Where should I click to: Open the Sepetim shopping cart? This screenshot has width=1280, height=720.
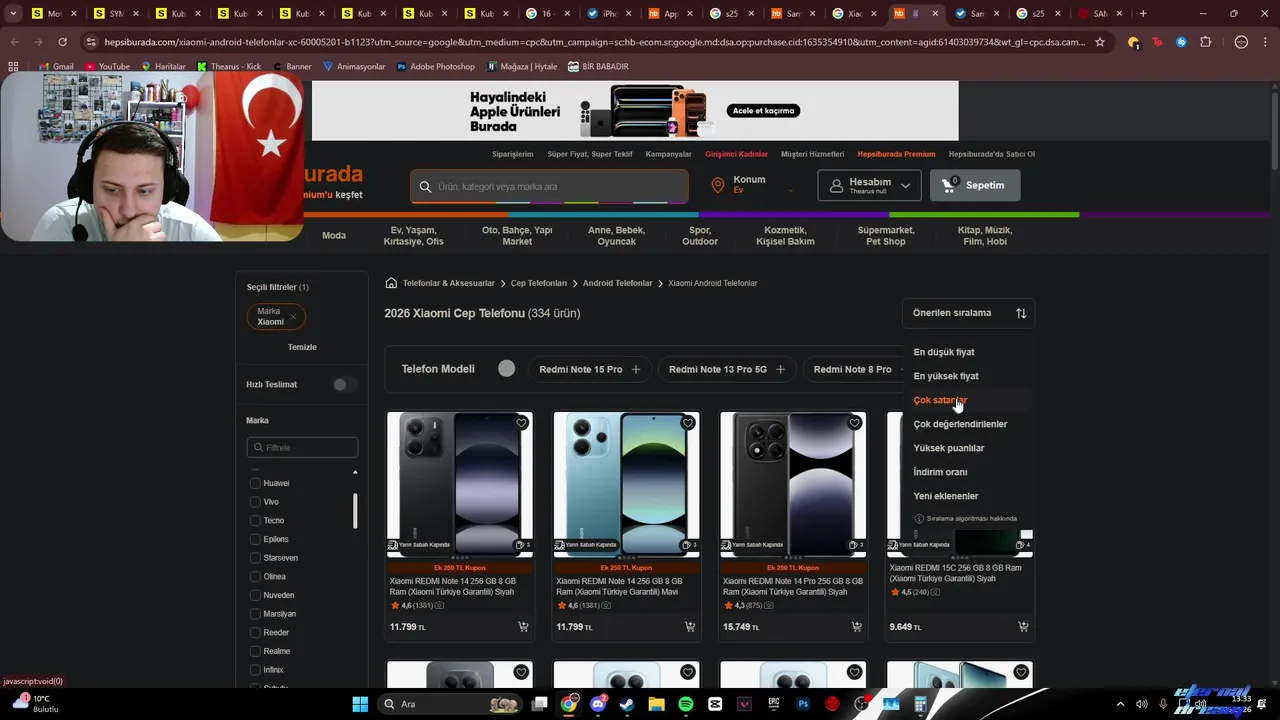(x=975, y=185)
